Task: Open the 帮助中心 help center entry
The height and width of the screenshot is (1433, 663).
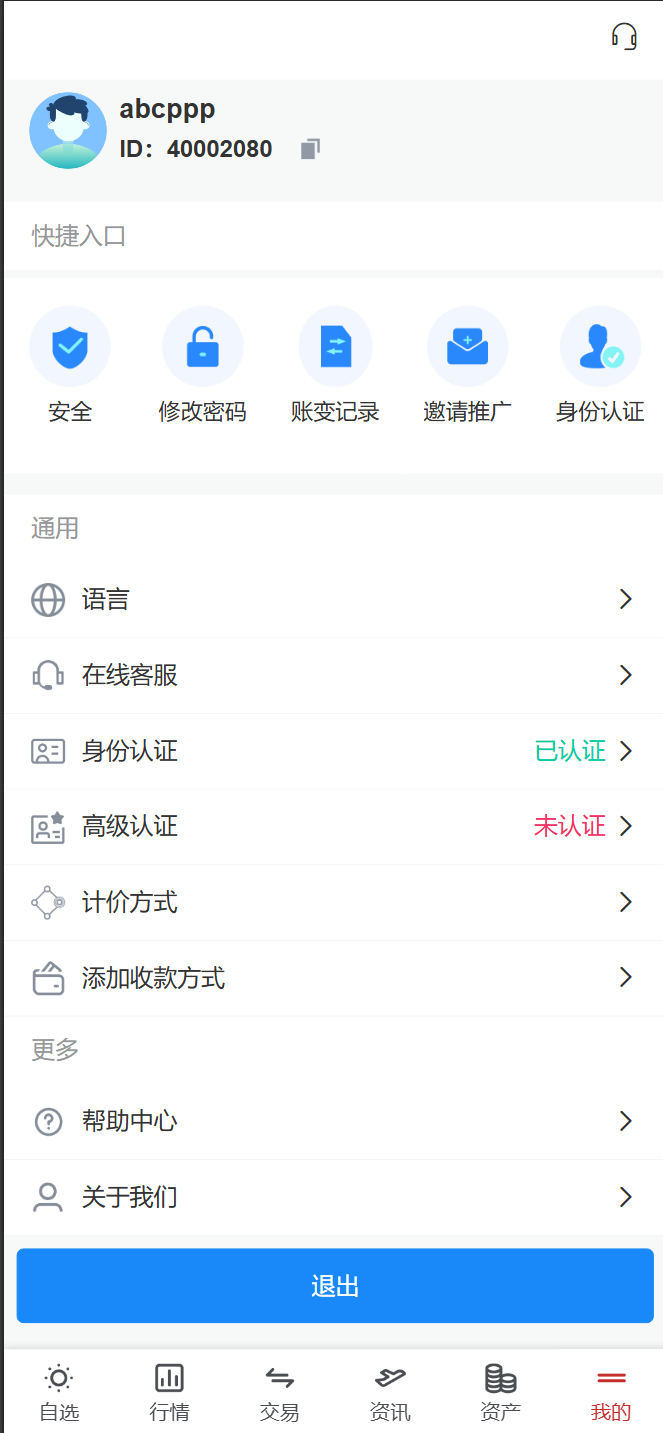Action: tap(331, 1121)
